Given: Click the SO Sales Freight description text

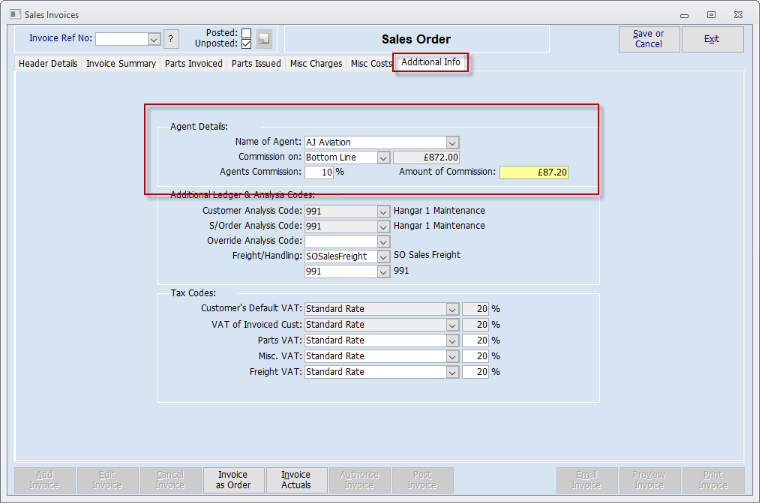Looking at the screenshot, I should click(x=427, y=255).
